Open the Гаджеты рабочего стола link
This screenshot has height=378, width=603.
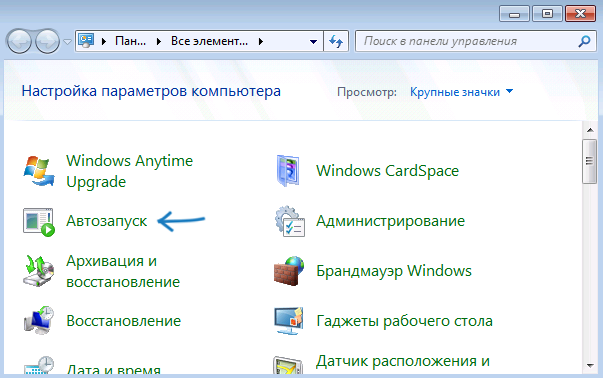[x=404, y=321]
